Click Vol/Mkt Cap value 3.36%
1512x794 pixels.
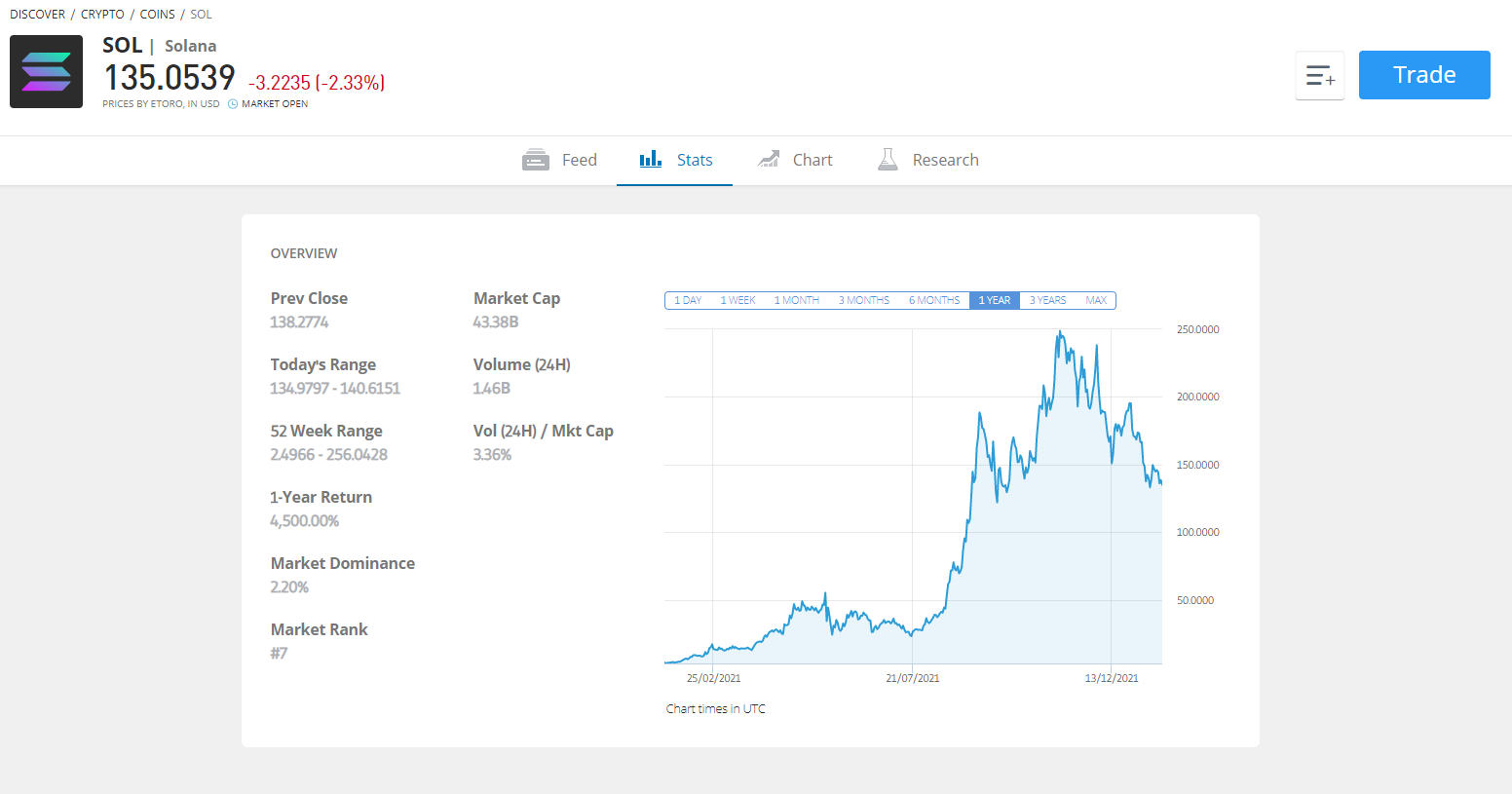(492, 455)
